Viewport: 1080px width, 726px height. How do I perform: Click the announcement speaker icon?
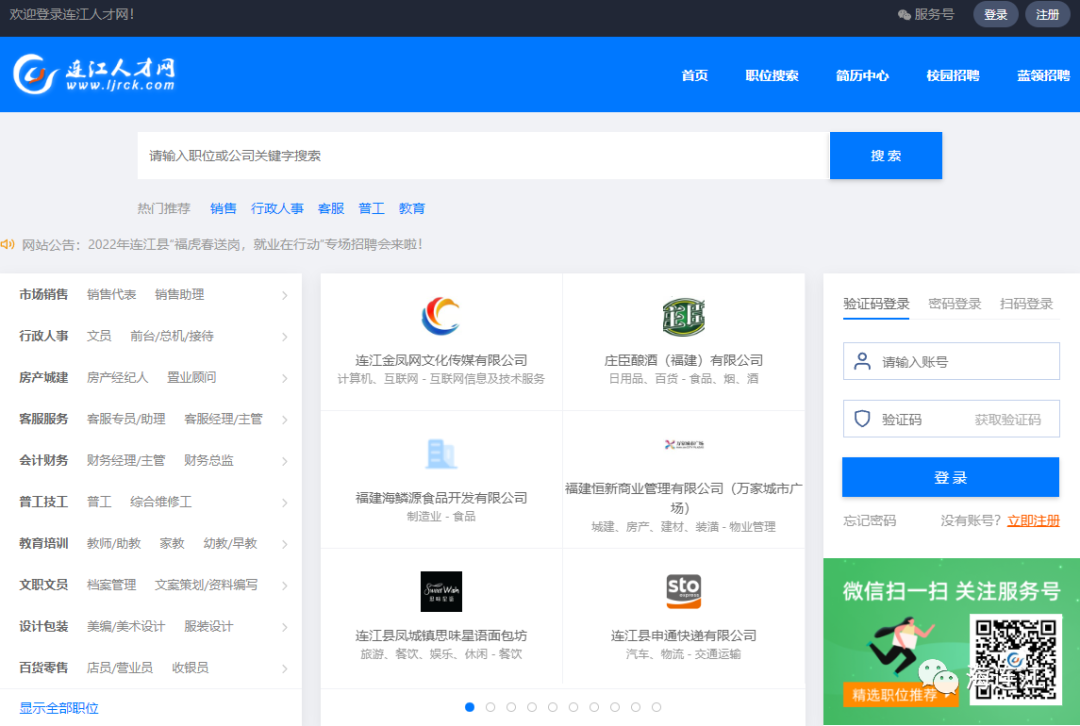(x=8, y=244)
